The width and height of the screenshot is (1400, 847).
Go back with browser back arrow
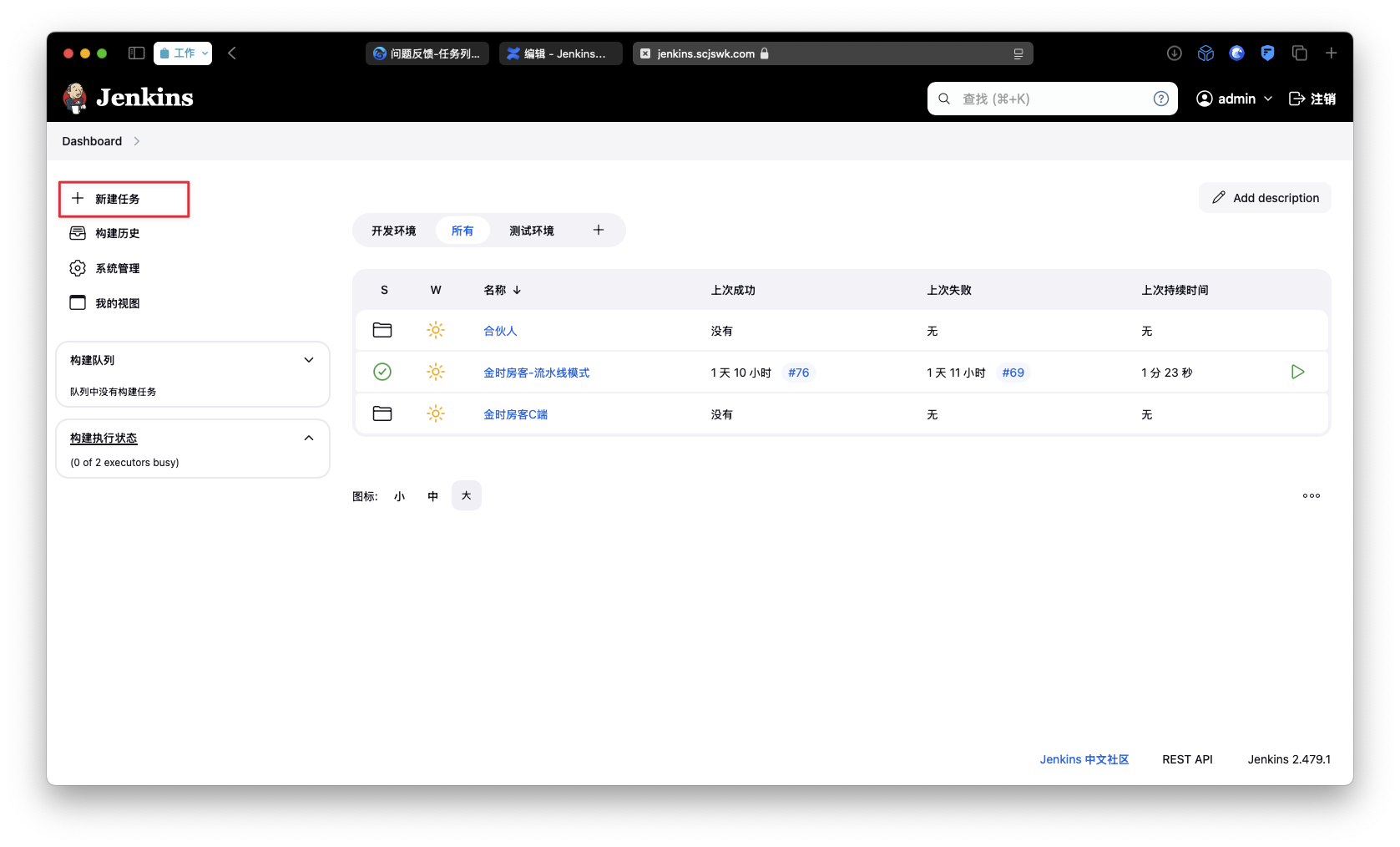[232, 53]
